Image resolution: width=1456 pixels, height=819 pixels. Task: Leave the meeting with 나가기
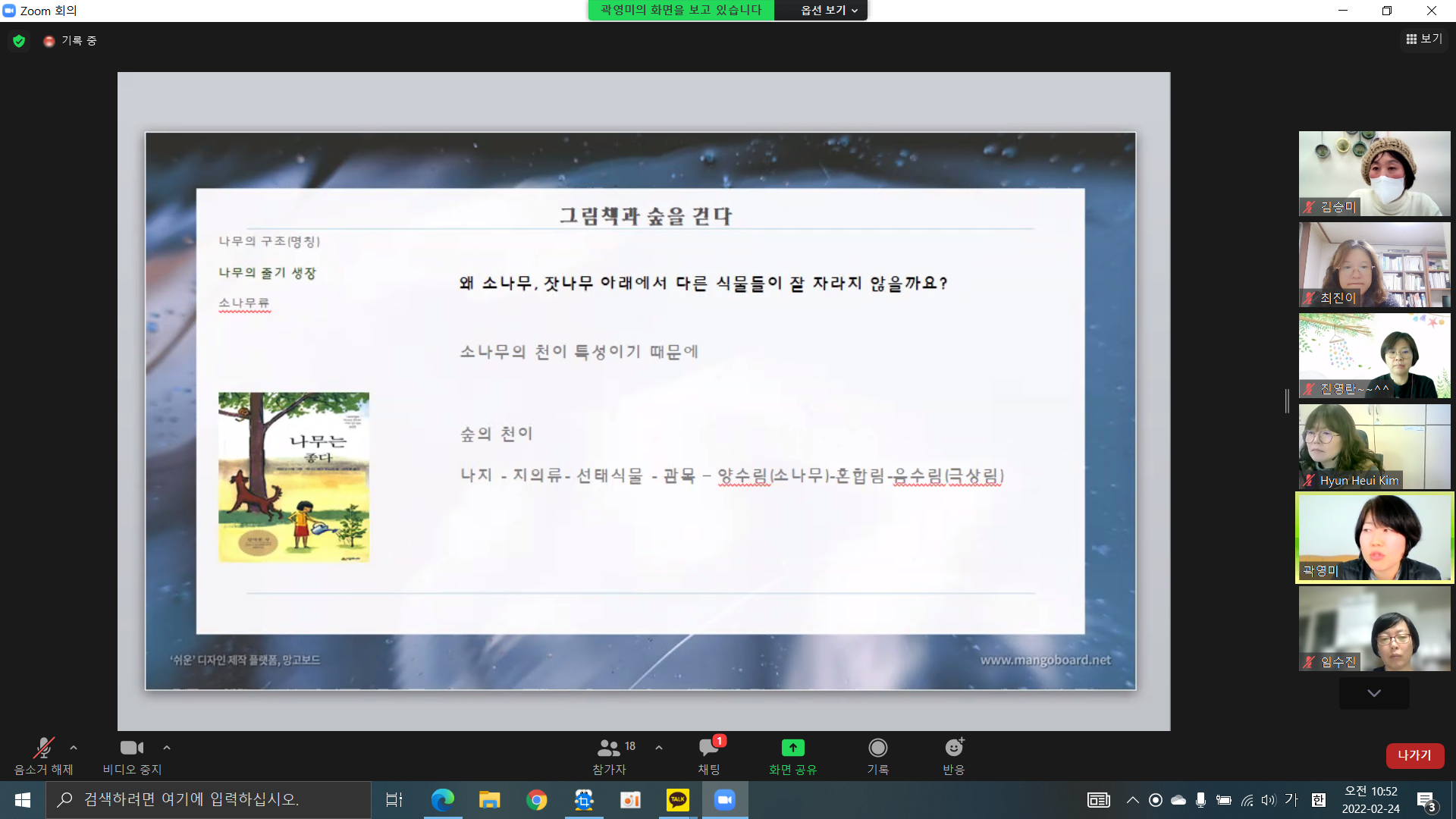(x=1415, y=755)
